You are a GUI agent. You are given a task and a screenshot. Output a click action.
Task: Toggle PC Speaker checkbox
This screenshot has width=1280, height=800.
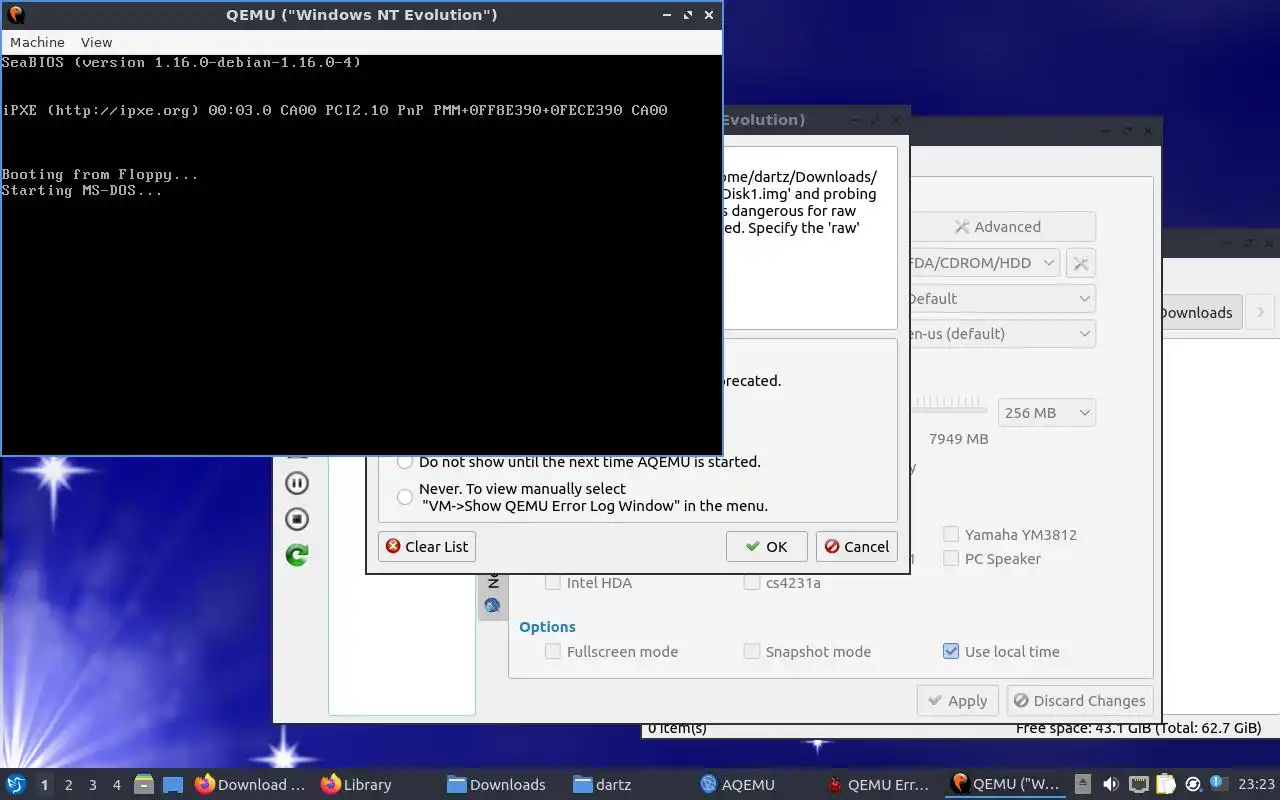(951, 559)
